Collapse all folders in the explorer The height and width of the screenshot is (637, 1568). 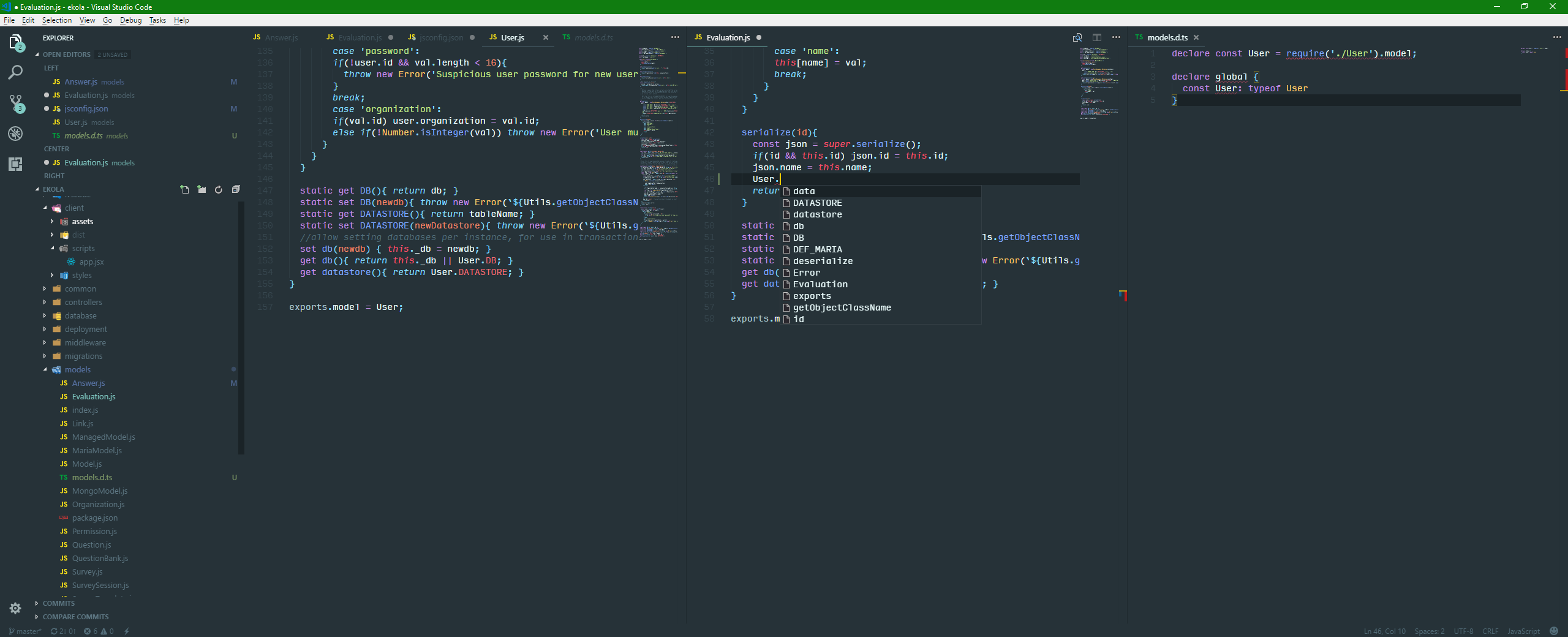pos(236,189)
